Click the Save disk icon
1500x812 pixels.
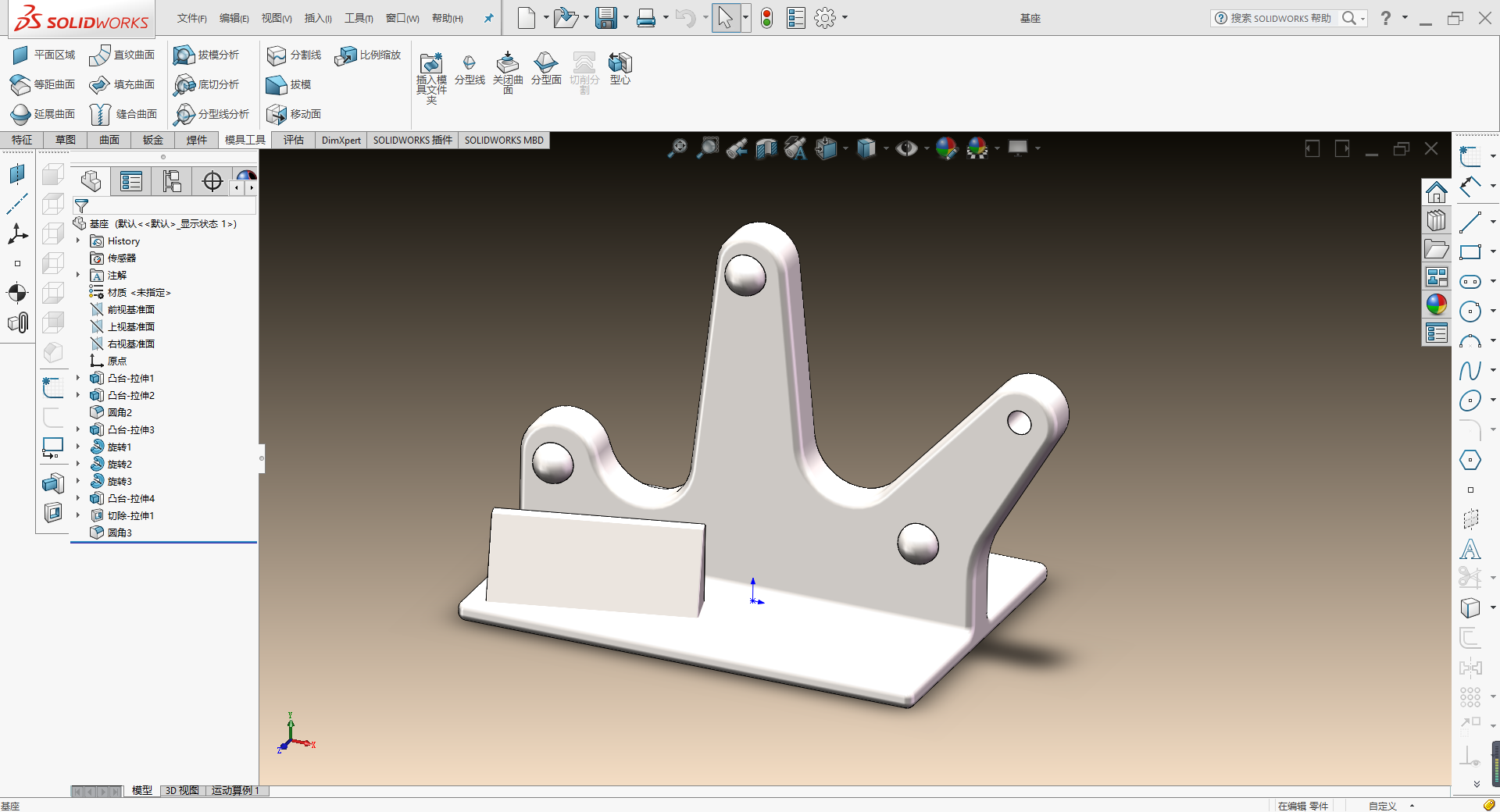pos(606,18)
